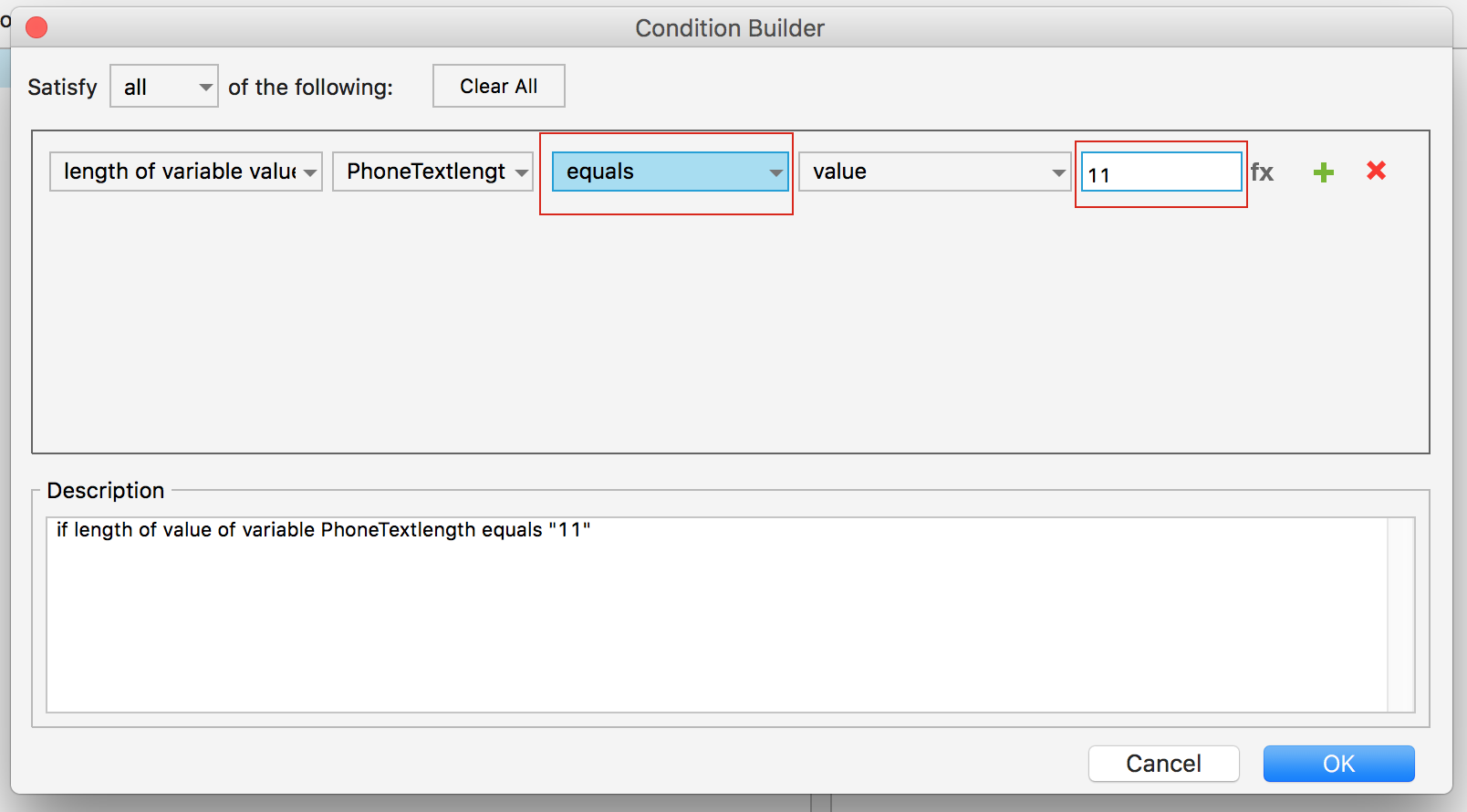Open the 'value' type dropdown
This screenshot has width=1467, height=812.
point(934,172)
